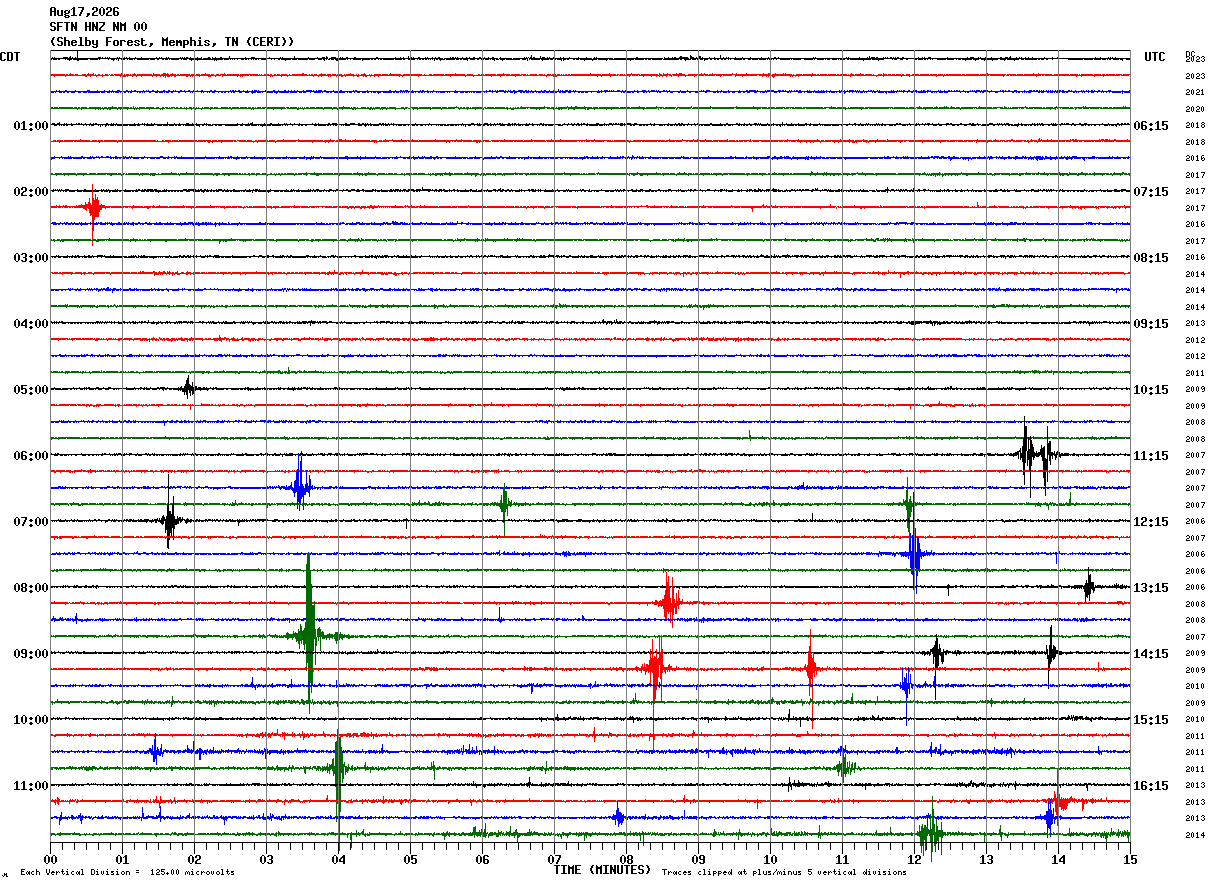Click the 11:00 CDT hour label
The height and width of the screenshot is (886, 1210).
point(31,786)
